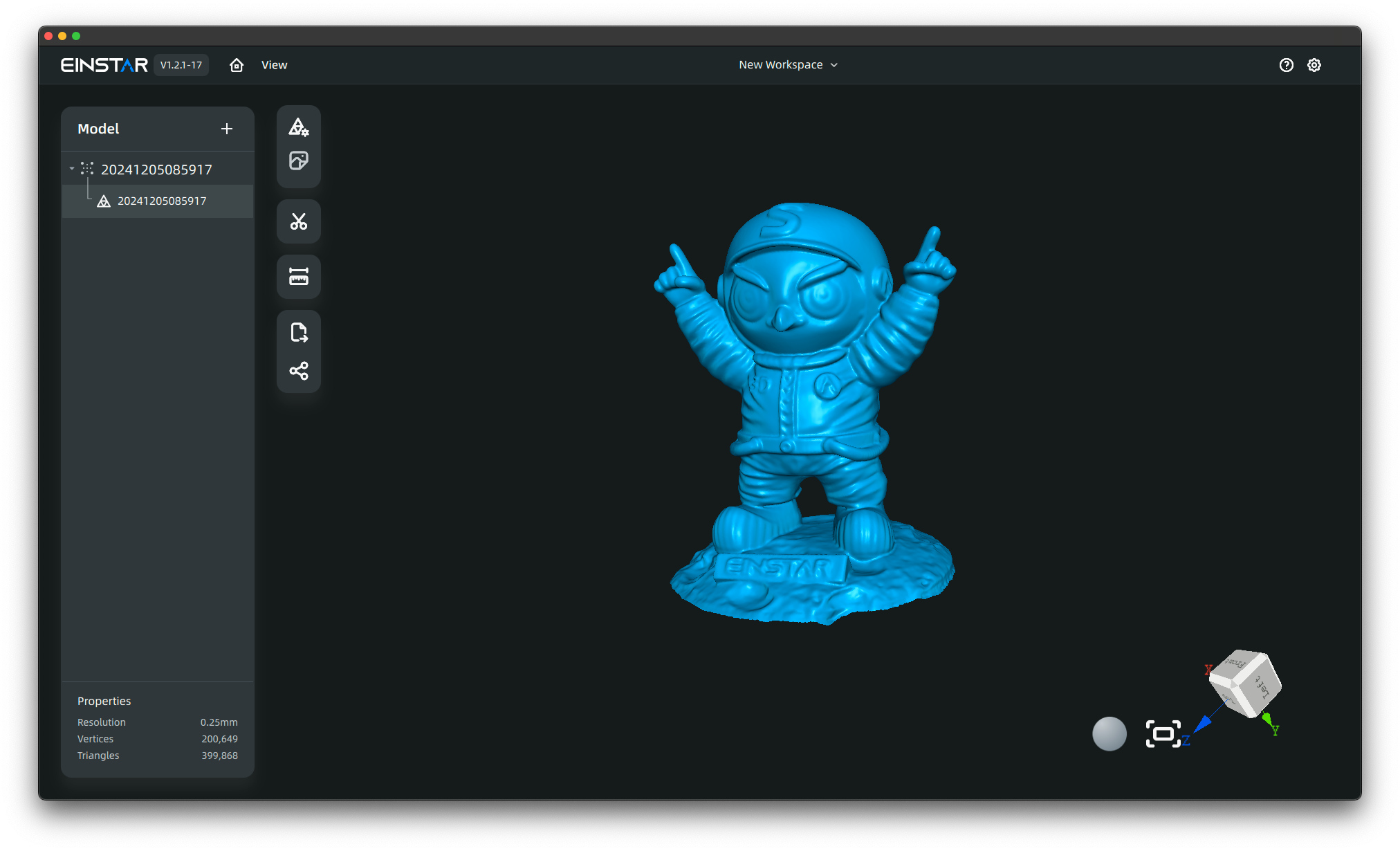Screen dimensions: 1400x851
Task: Toggle the gray sphere render mode button
Action: coord(1109,733)
